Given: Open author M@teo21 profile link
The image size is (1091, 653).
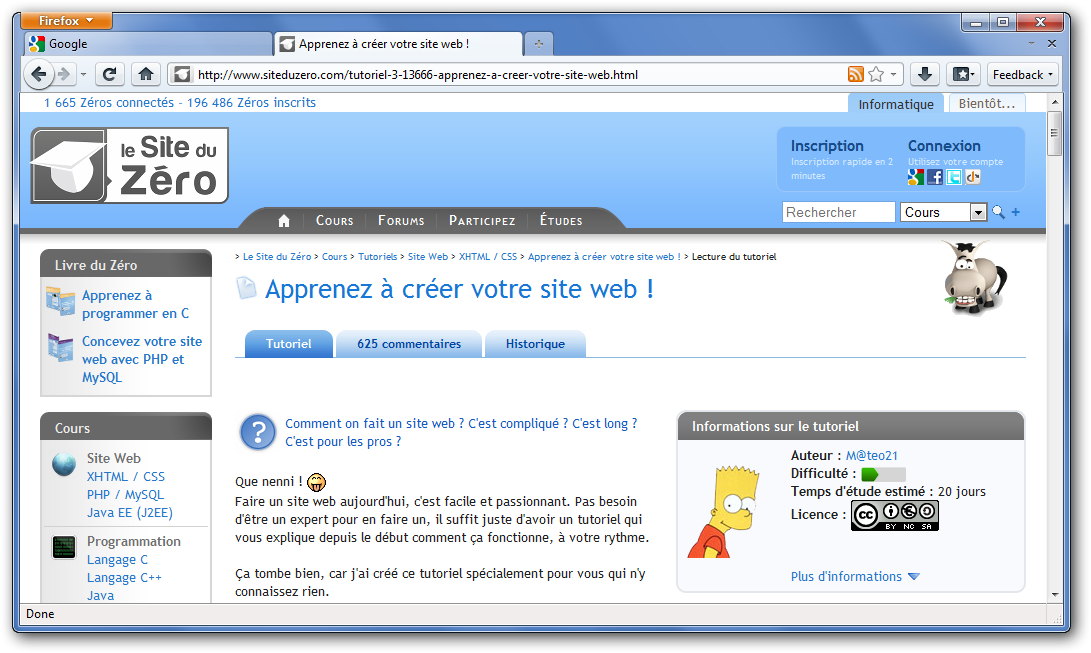Looking at the screenshot, I should tap(872, 456).
